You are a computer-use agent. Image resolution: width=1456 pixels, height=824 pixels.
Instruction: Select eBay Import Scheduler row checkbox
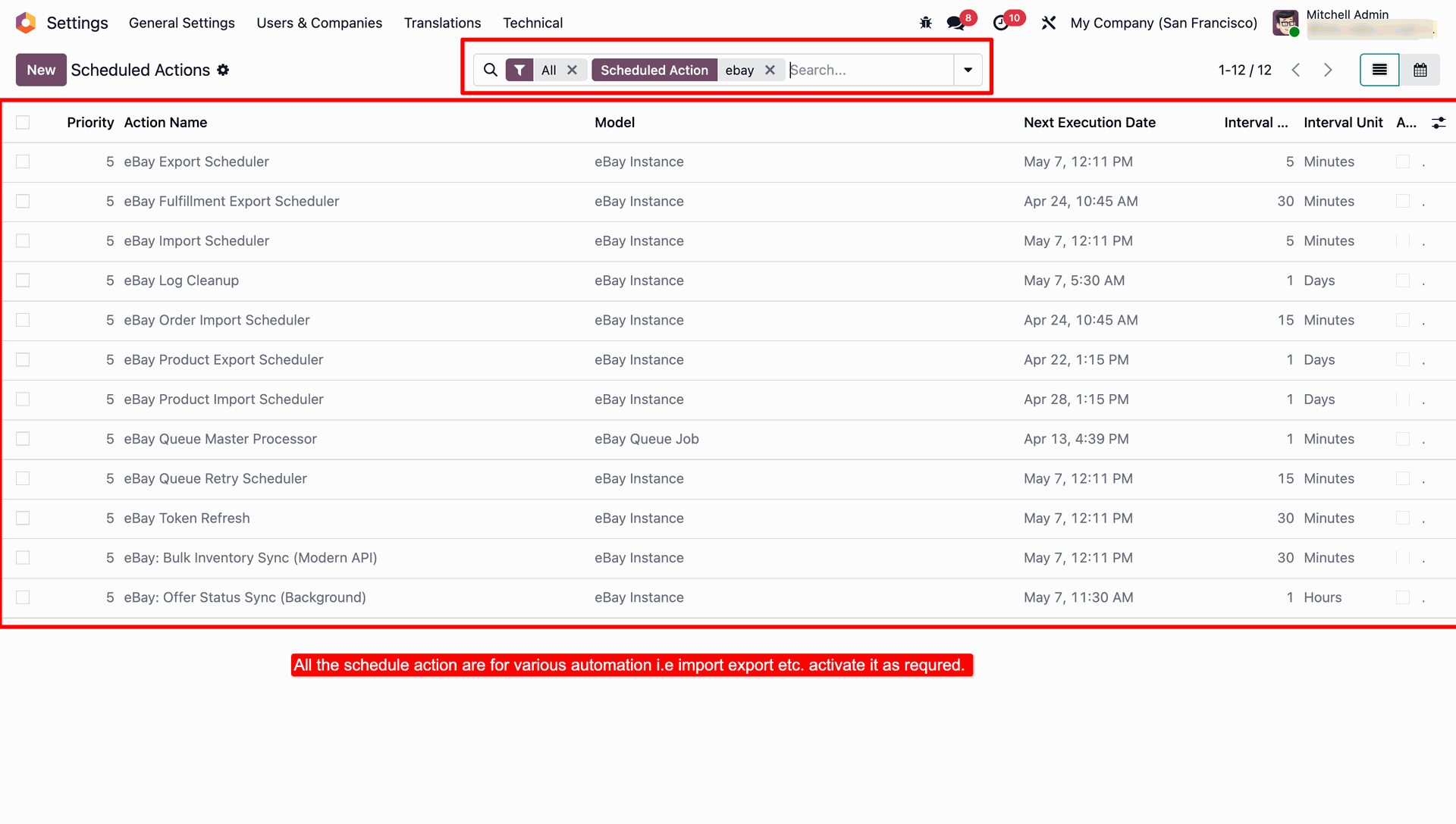click(x=23, y=241)
